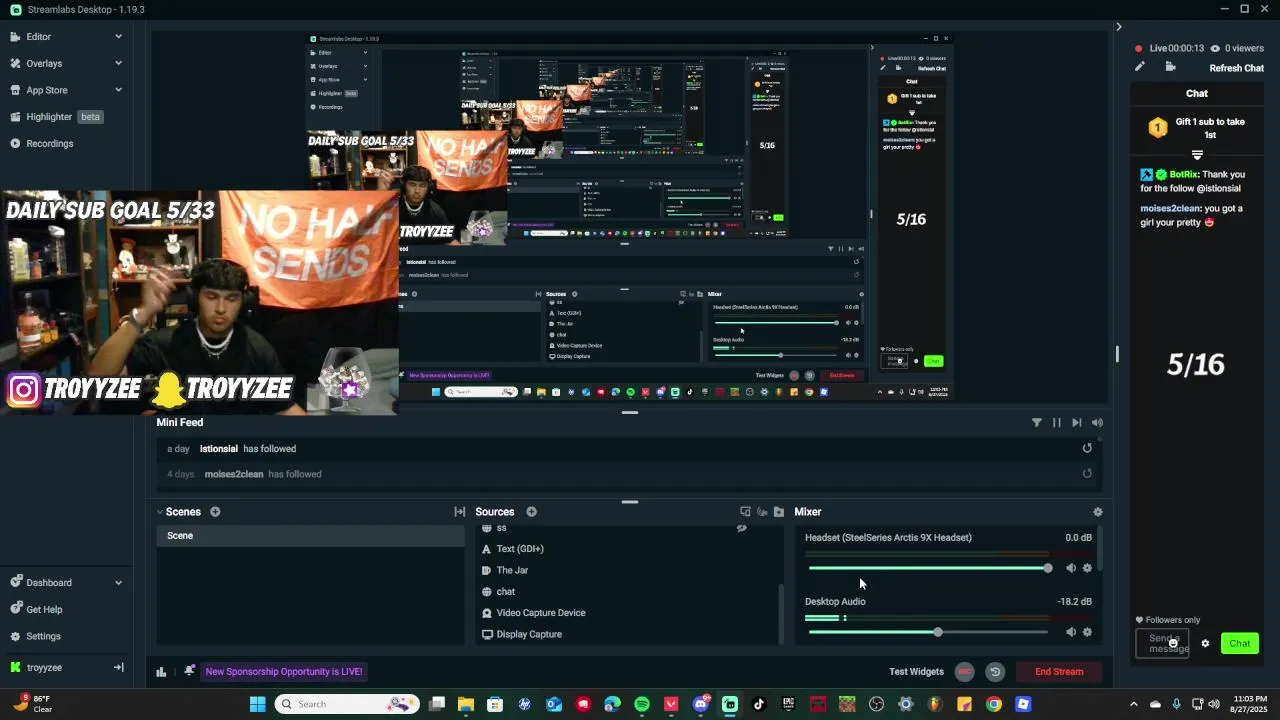Expand the Dashboard menu chevron

[x=118, y=583]
